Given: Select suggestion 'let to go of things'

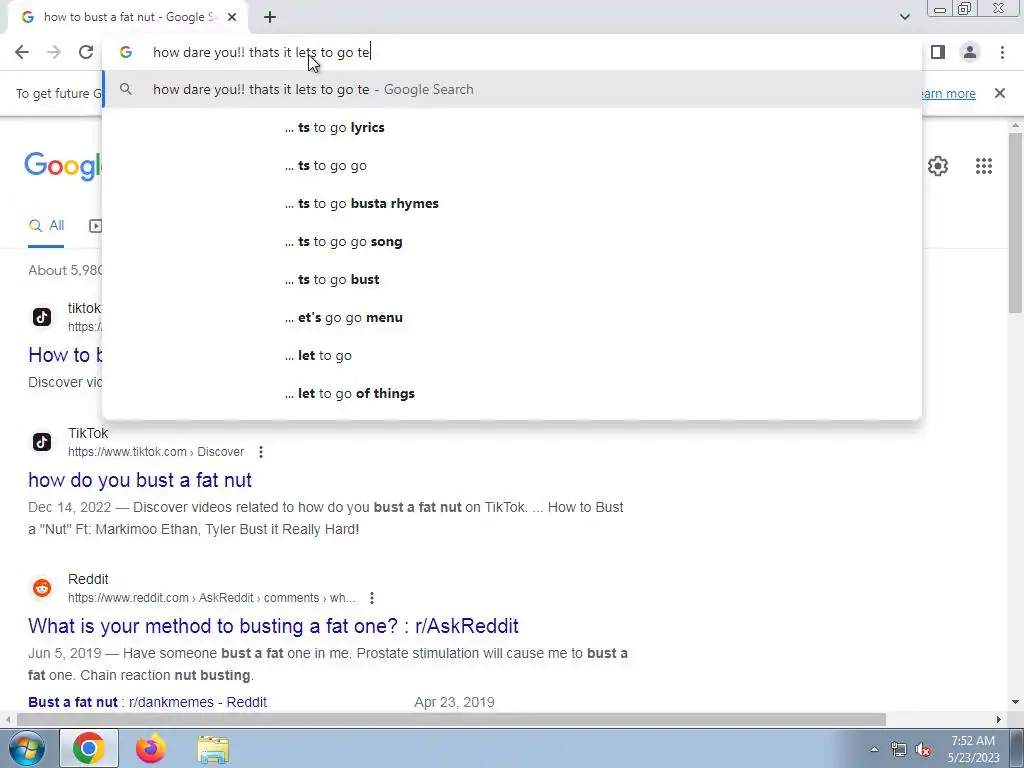Looking at the screenshot, I should click(x=512, y=394).
